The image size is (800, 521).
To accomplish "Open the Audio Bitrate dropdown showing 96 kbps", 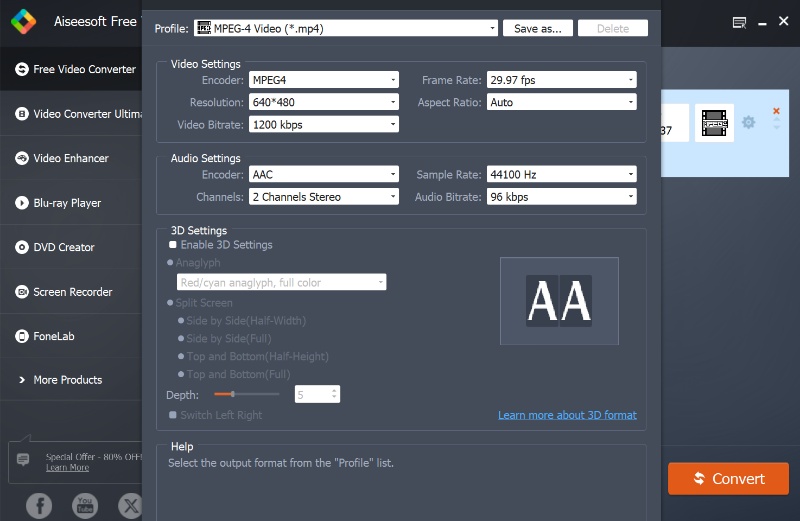I will click(x=561, y=197).
